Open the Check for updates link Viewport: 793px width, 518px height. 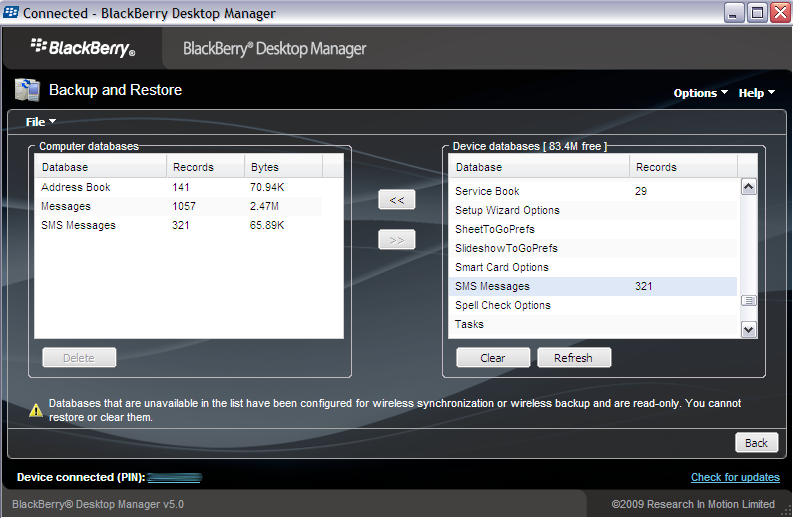click(x=735, y=477)
